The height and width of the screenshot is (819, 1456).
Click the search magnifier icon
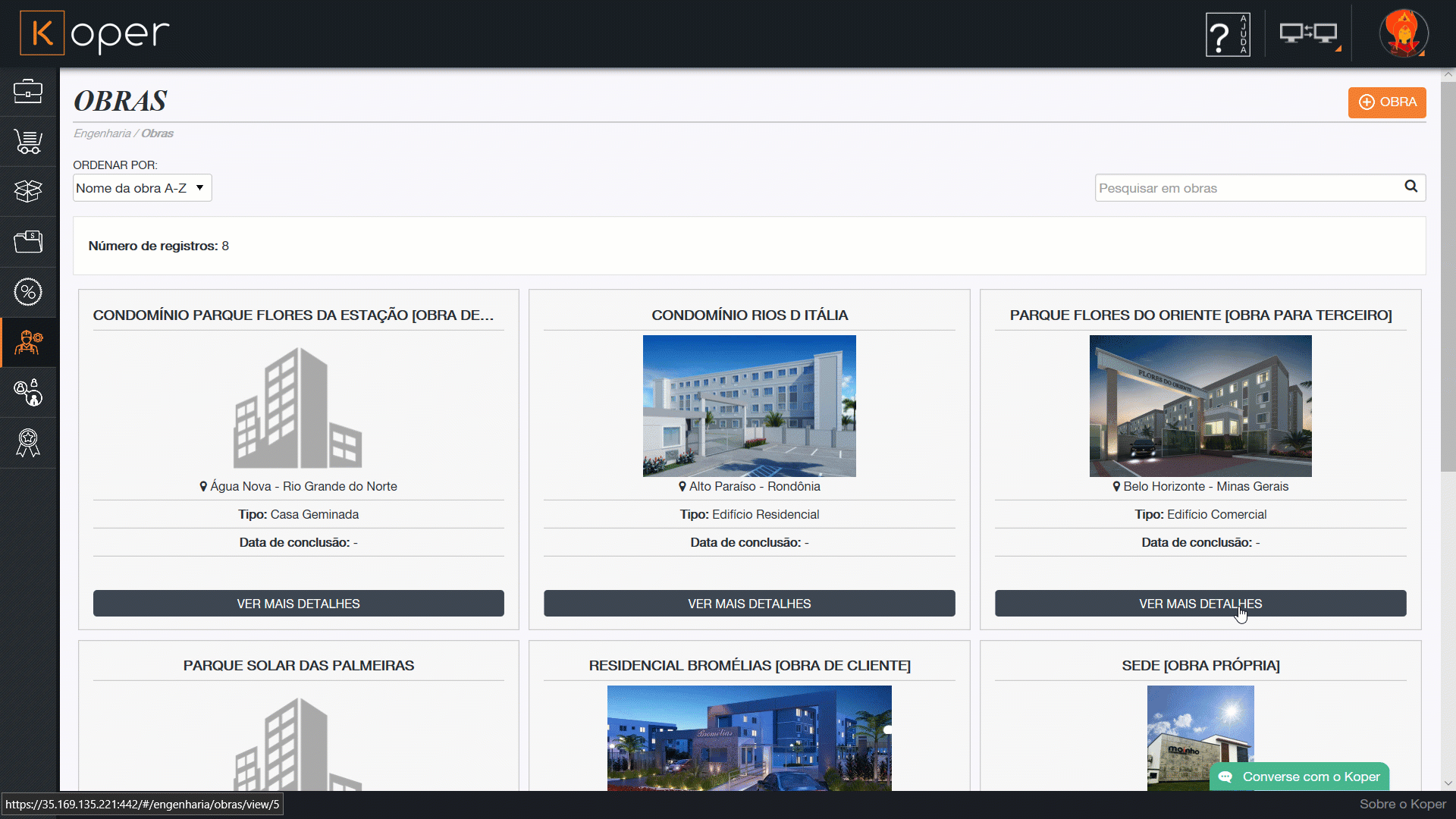[x=1410, y=187]
